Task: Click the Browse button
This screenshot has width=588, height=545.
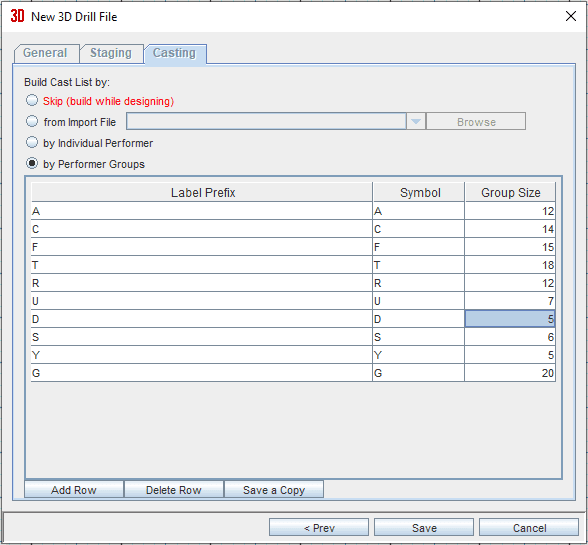Action: click(x=476, y=122)
